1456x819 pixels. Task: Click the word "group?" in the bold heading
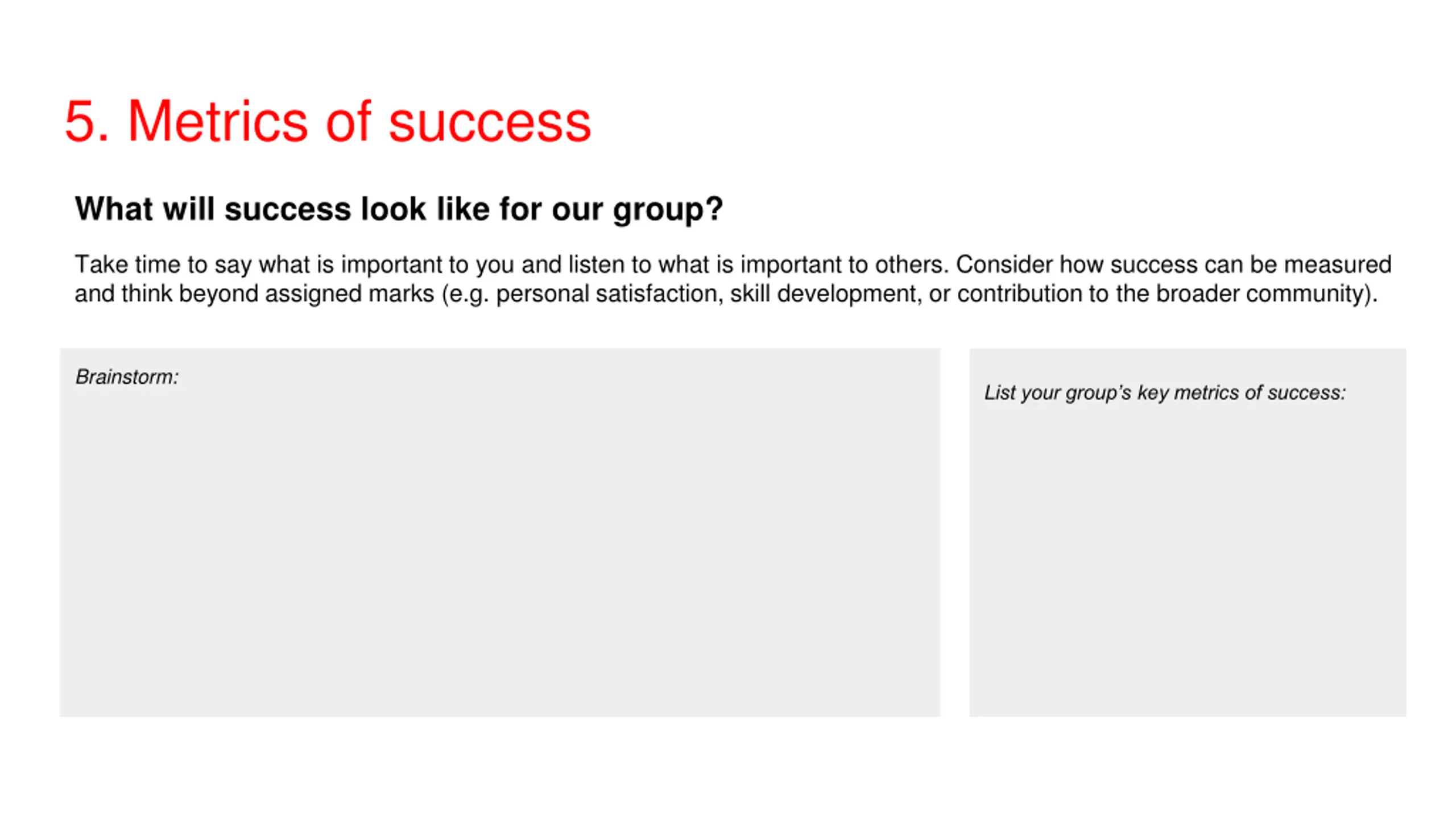[668, 210]
